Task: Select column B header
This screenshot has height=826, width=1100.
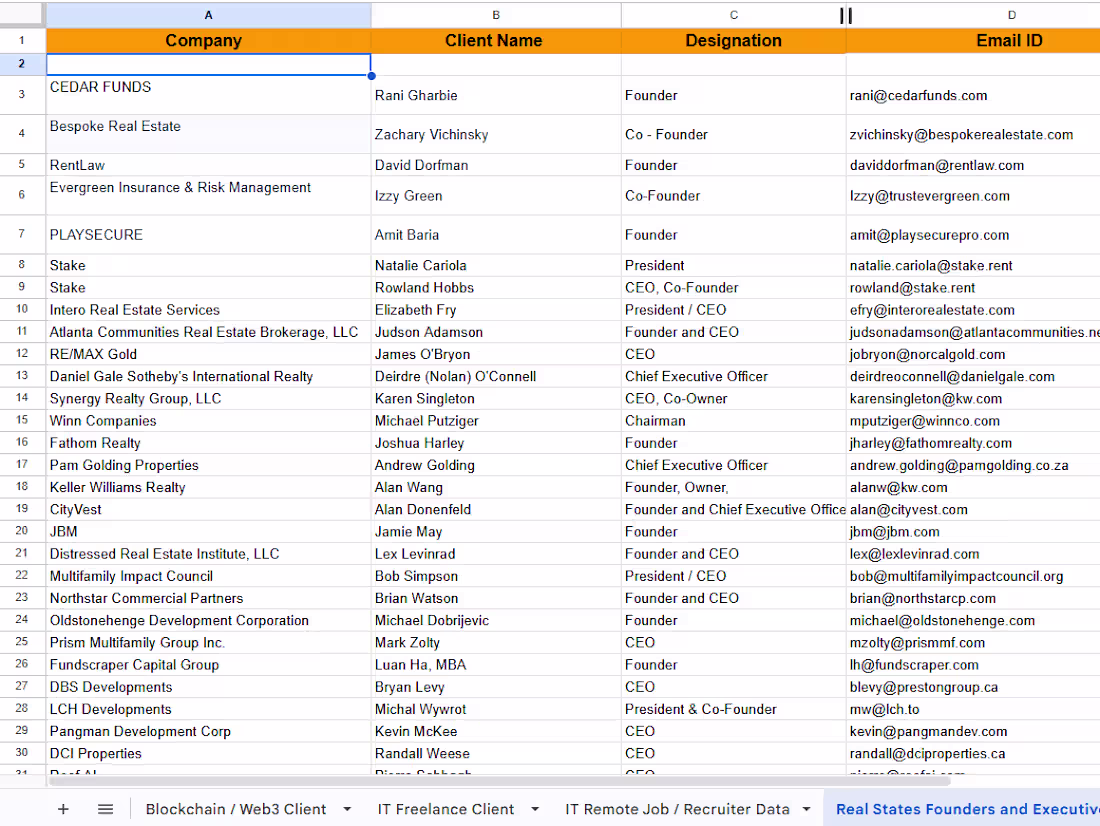Action: 496,15
